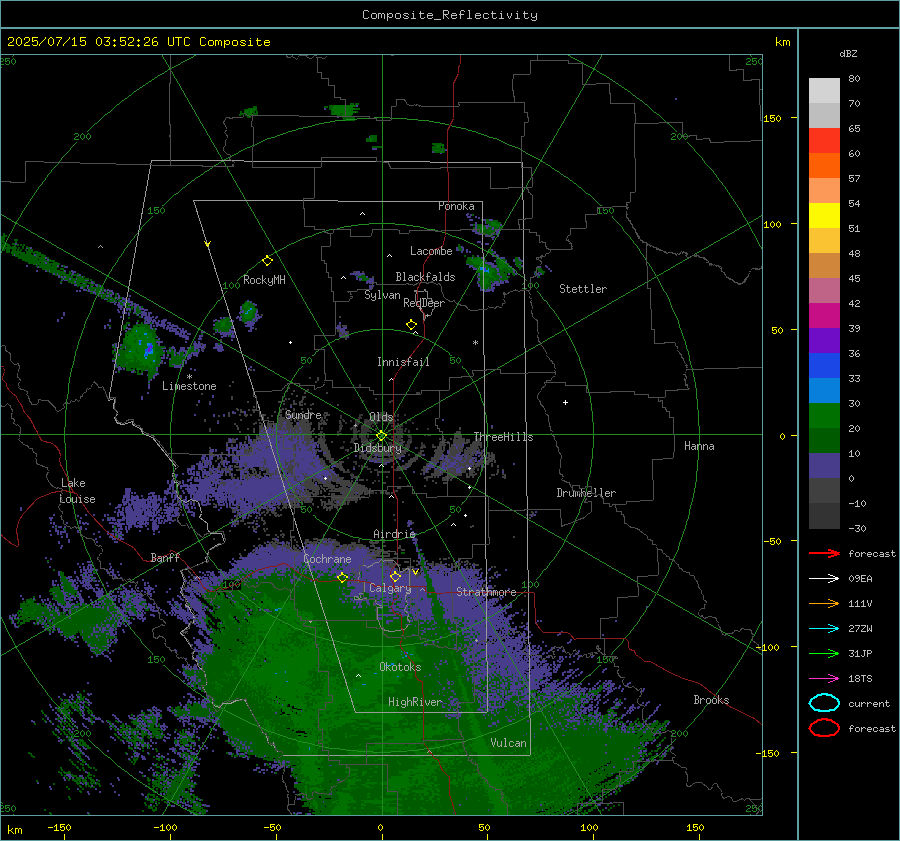Click the RedDeer city label
The image size is (900, 841).
click(x=424, y=303)
